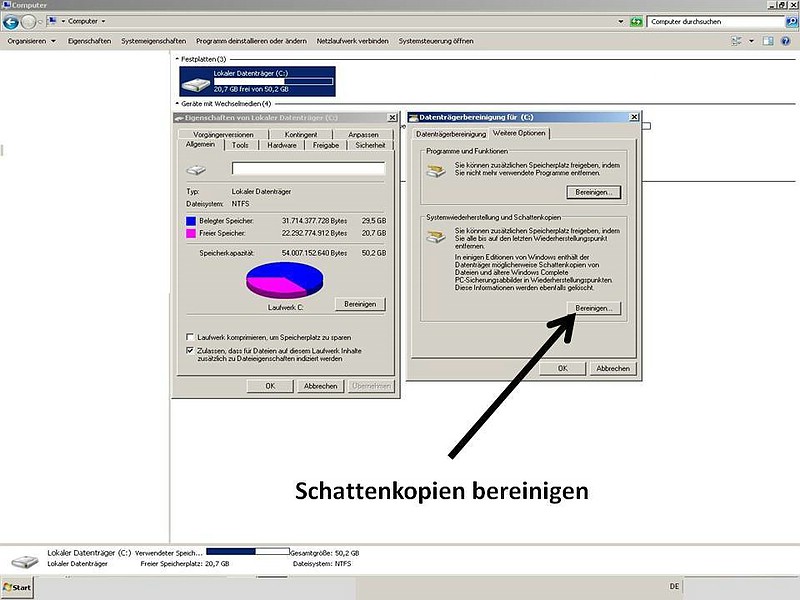Click Netzlaufwerk verbinden in the toolbar
Viewport: 800px width, 600px height.
coord(353,41)
